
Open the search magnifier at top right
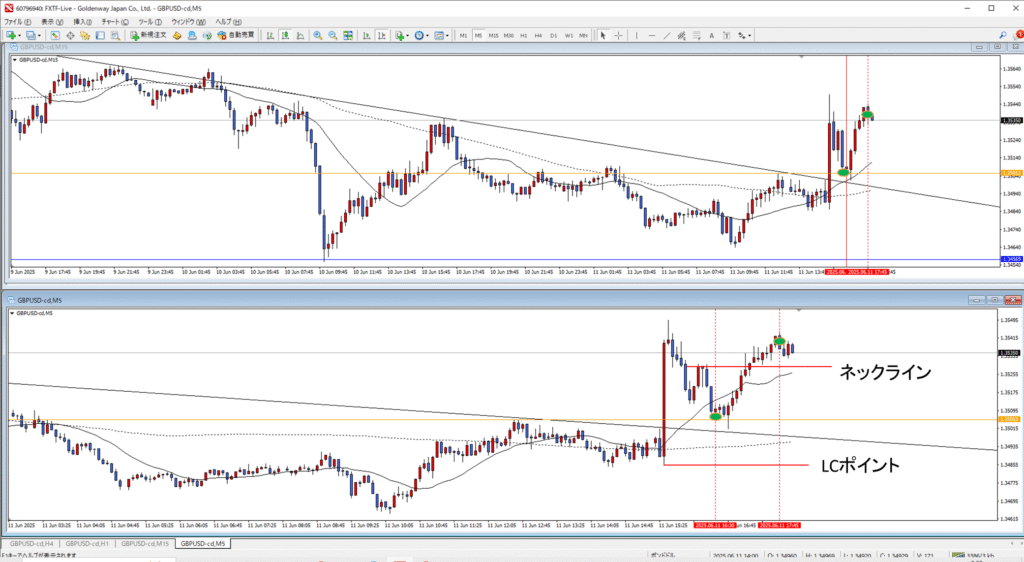(1002, 35)
